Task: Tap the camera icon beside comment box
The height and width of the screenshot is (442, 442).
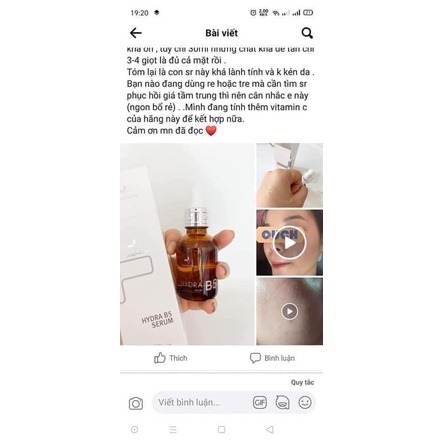Action: coord(136,403)
